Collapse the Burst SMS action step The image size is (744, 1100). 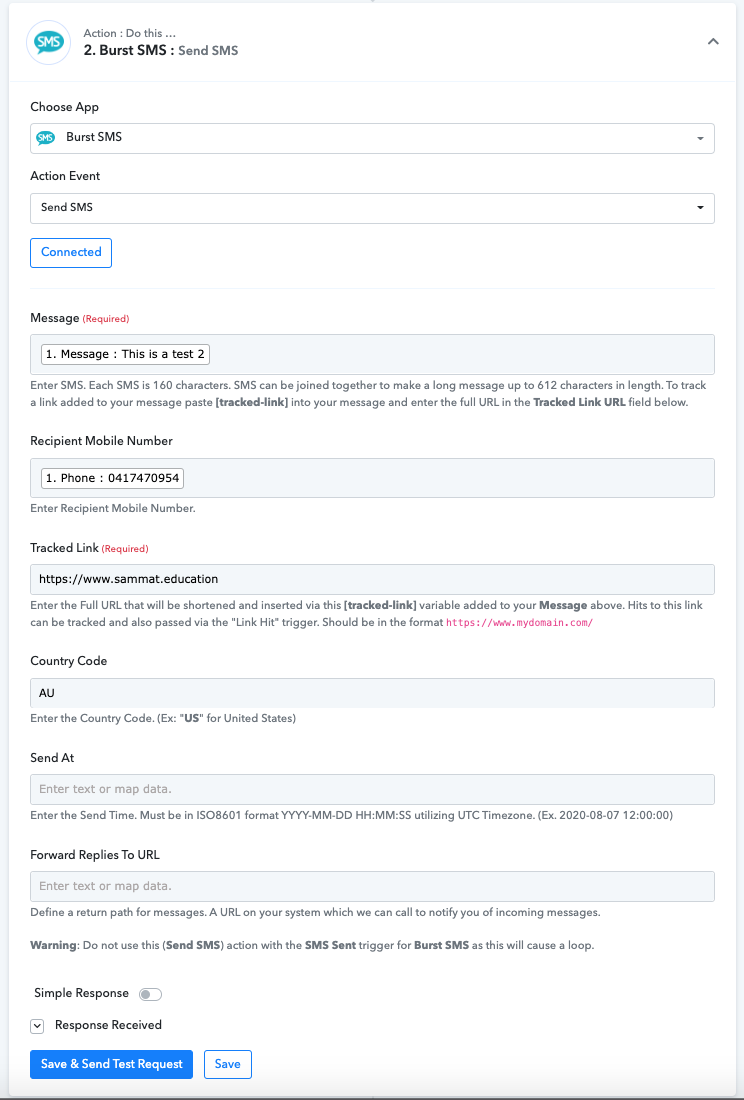tap(713, 41)
